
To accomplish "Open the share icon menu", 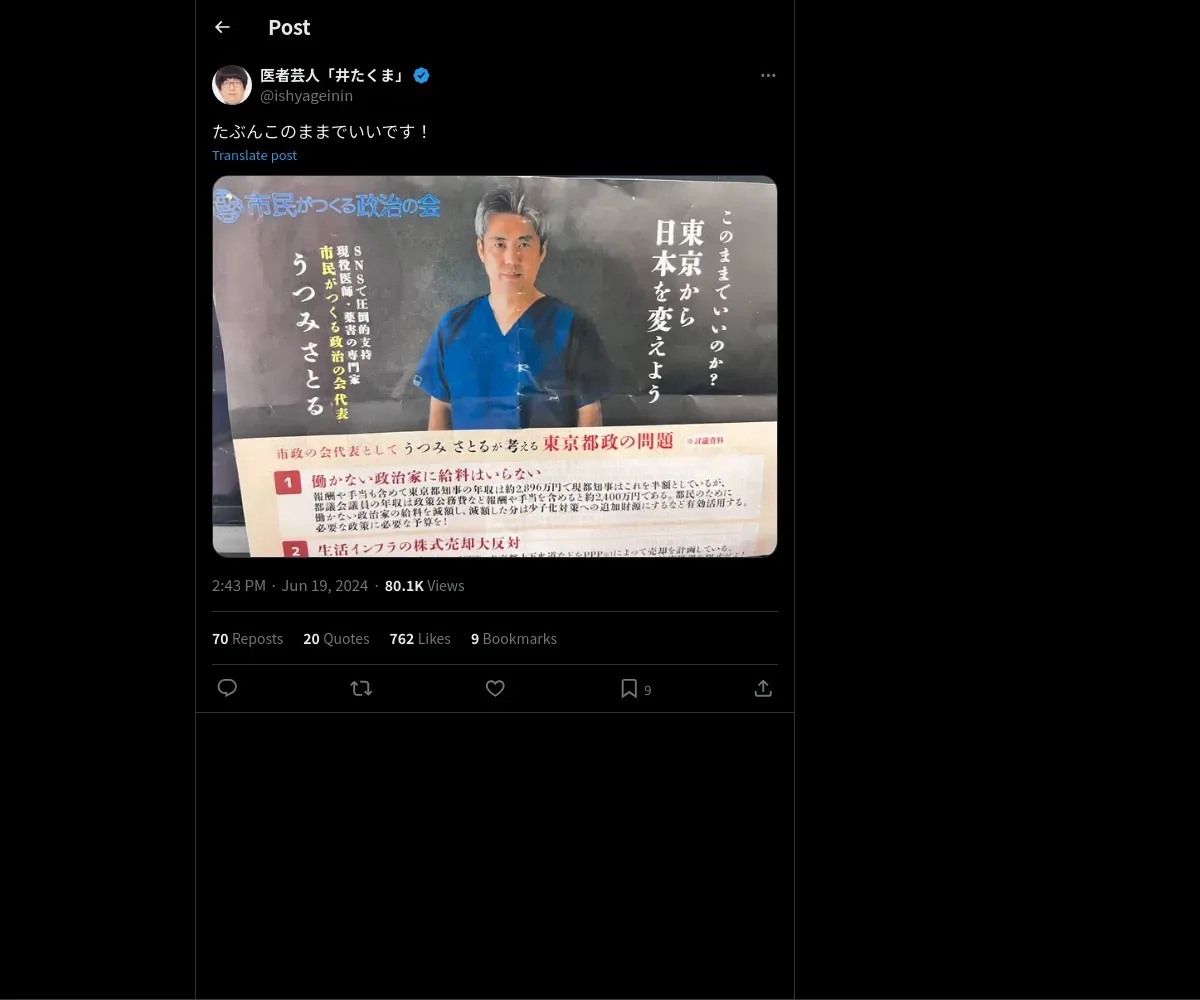I will click(x=763, y=688).
